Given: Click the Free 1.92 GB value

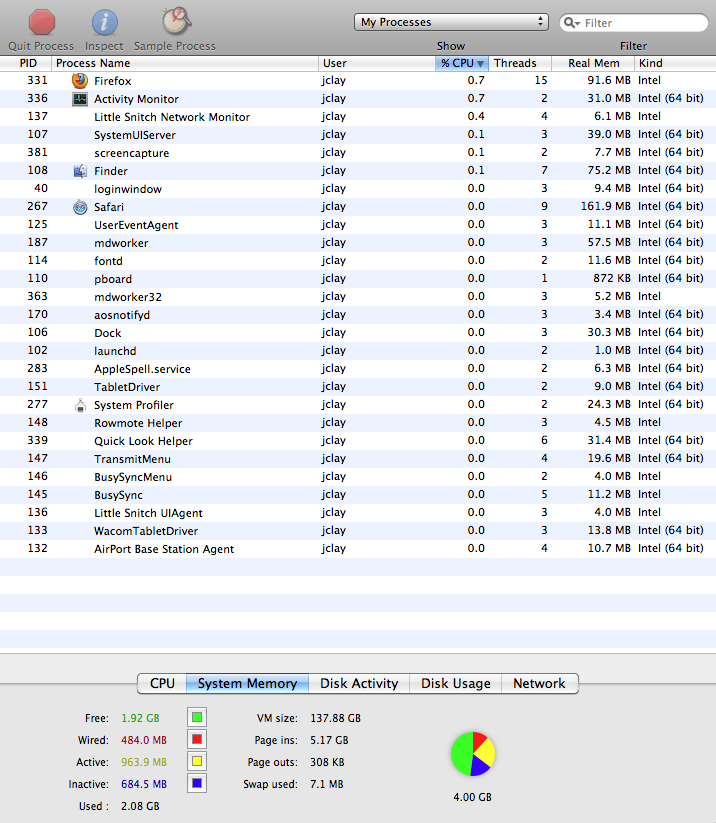Looking at the screenshot, I should click(x=140, y=718).
